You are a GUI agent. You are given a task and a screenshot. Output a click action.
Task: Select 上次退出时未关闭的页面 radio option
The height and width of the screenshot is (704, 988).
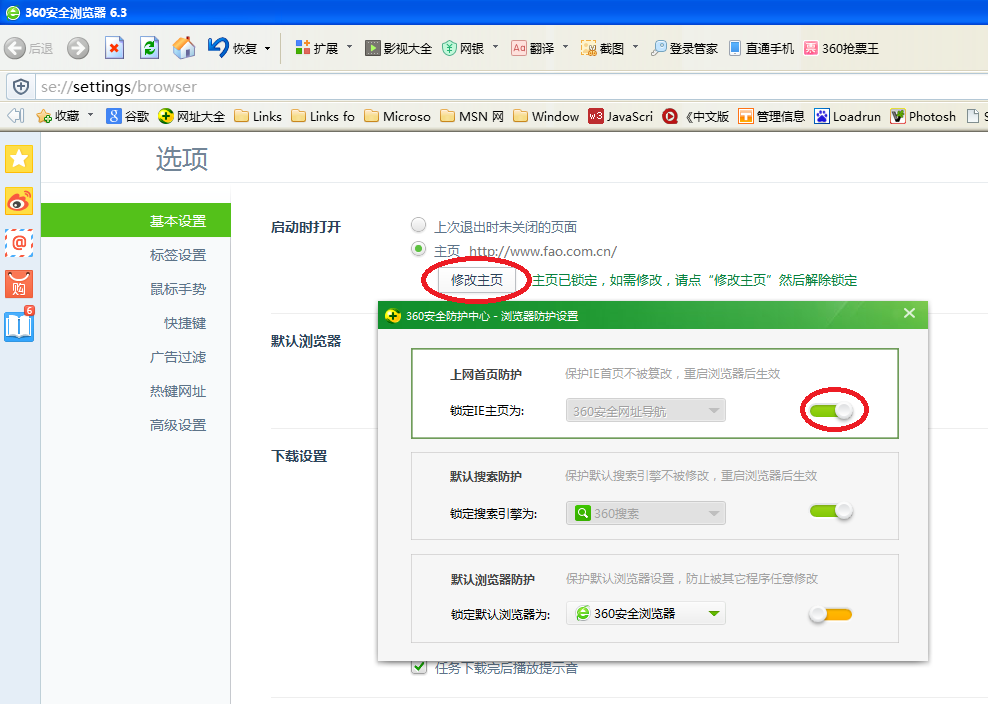pos(418,224)
